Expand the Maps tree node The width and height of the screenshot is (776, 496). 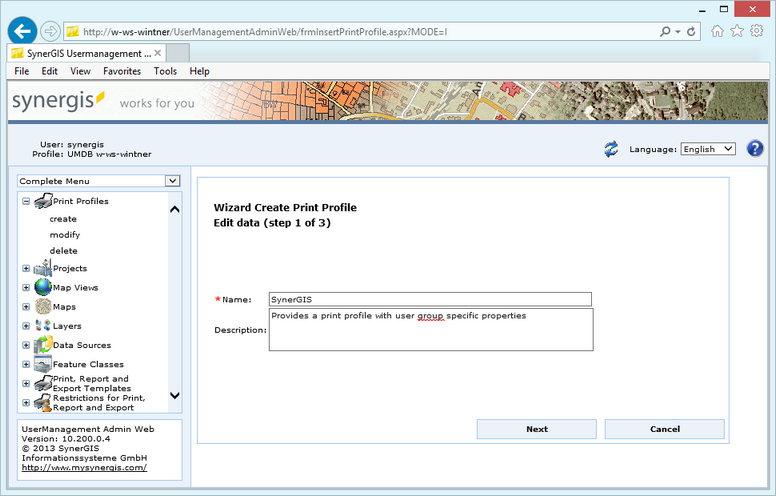click(26, 306)
